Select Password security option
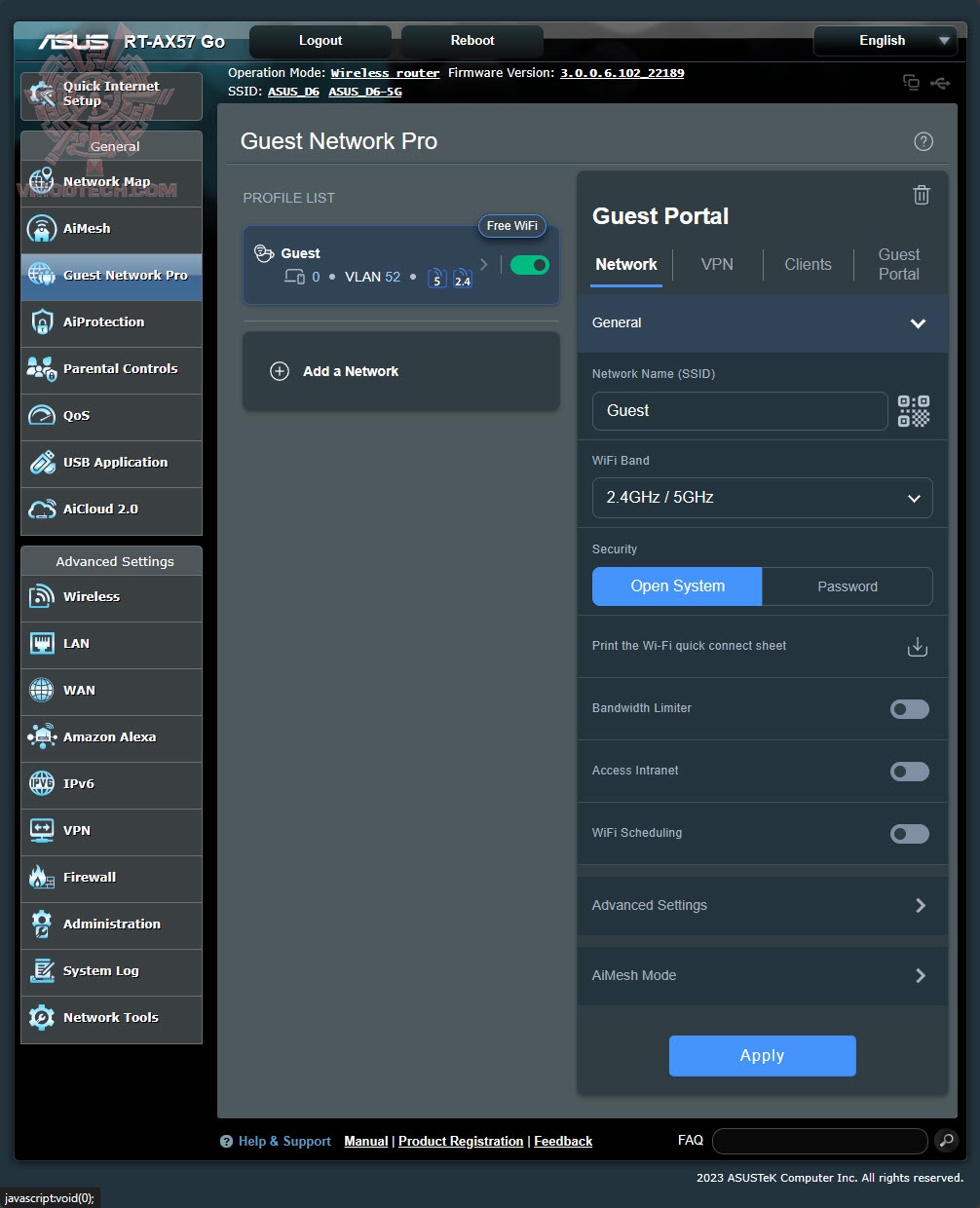 pos(847,586)
